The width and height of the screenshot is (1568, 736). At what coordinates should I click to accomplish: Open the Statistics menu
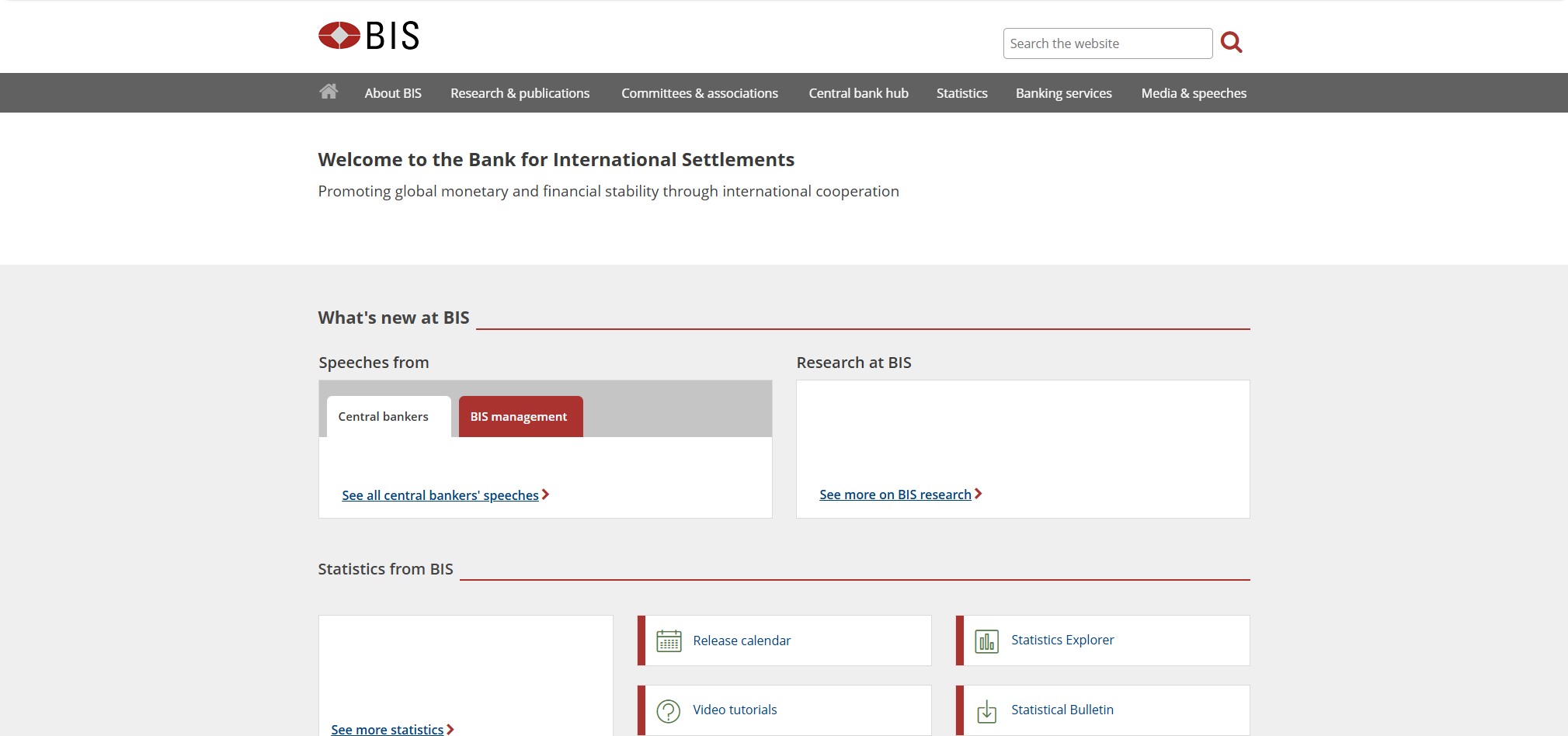pos(962,93)
